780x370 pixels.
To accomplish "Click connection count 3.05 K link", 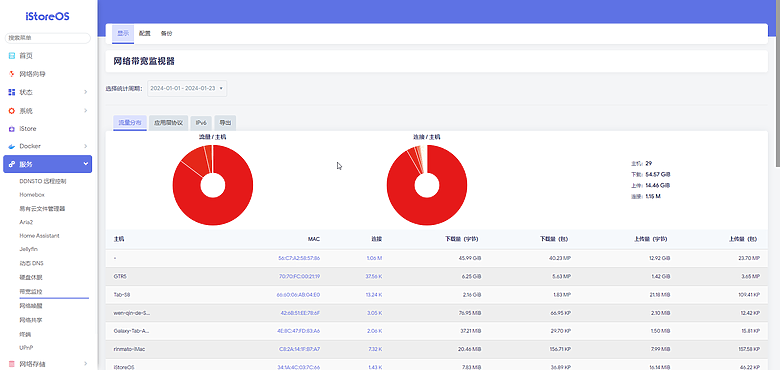I will click(x=375, y=313).
